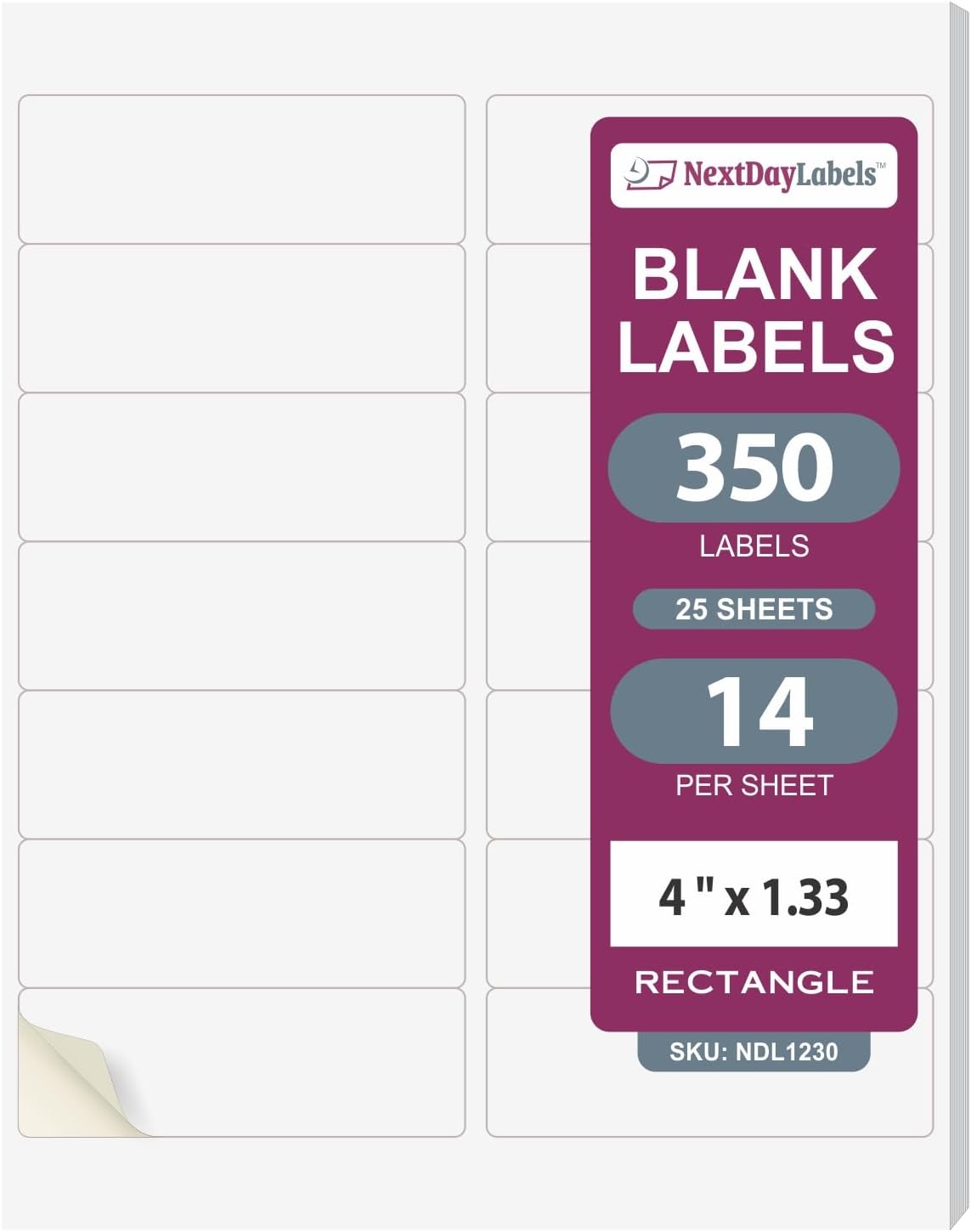
Task: Select the 4" x 1.33 size box
Action: [x=754, y=895]
